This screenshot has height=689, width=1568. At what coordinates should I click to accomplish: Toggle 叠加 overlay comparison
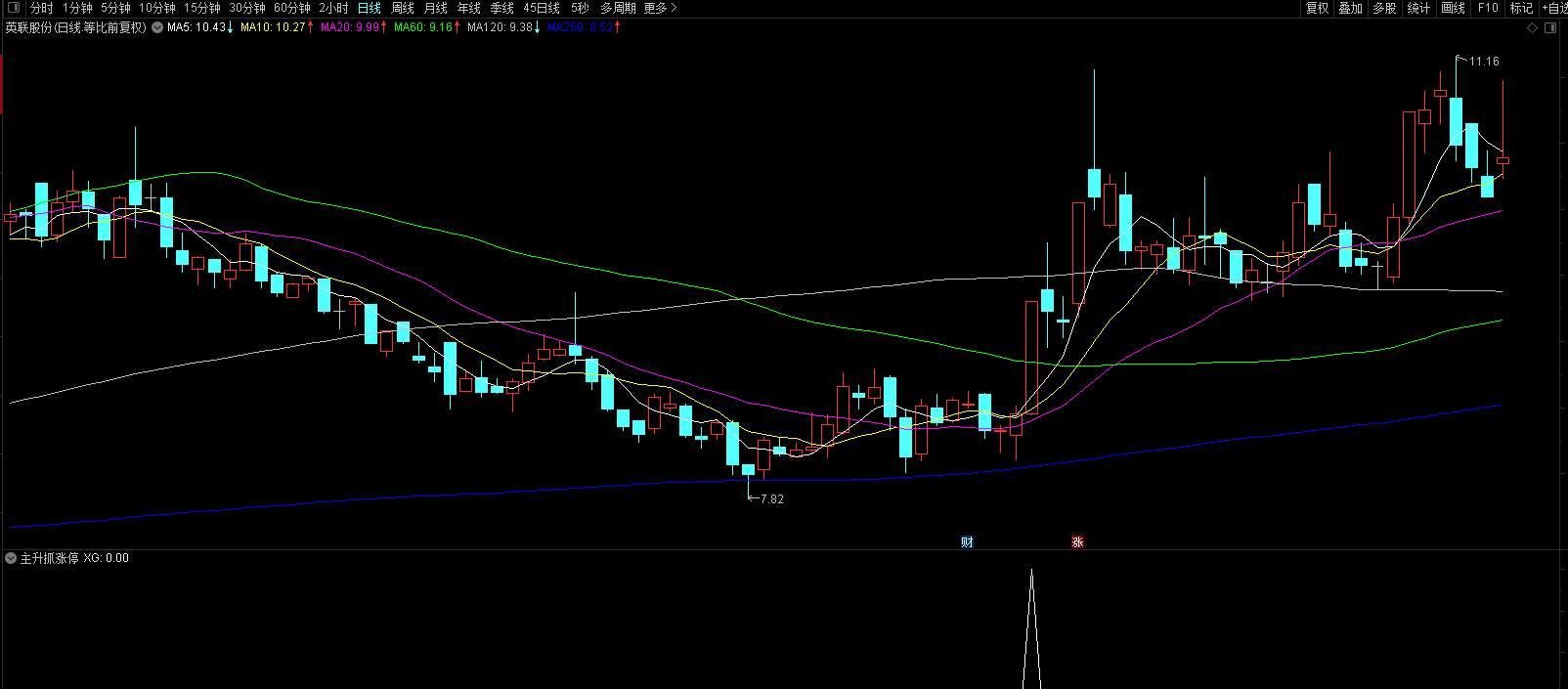click(1350, 8)
